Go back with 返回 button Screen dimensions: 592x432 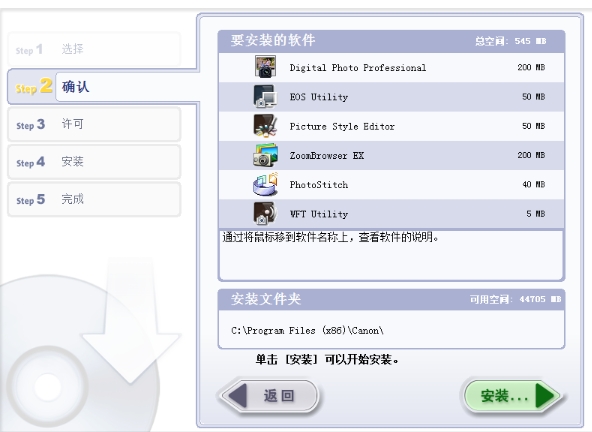[x=269, y=396]
